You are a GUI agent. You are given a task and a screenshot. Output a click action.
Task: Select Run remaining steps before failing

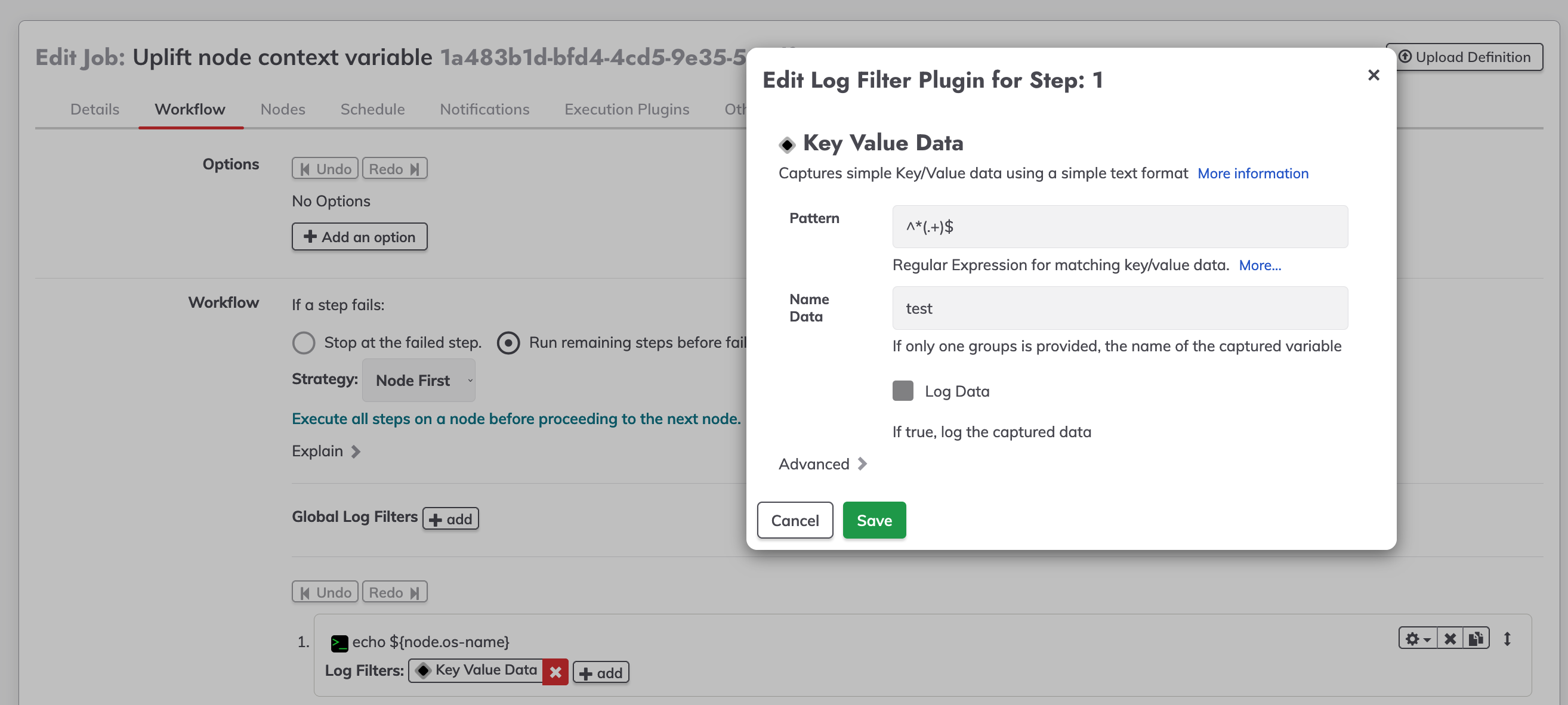(508, 342)
